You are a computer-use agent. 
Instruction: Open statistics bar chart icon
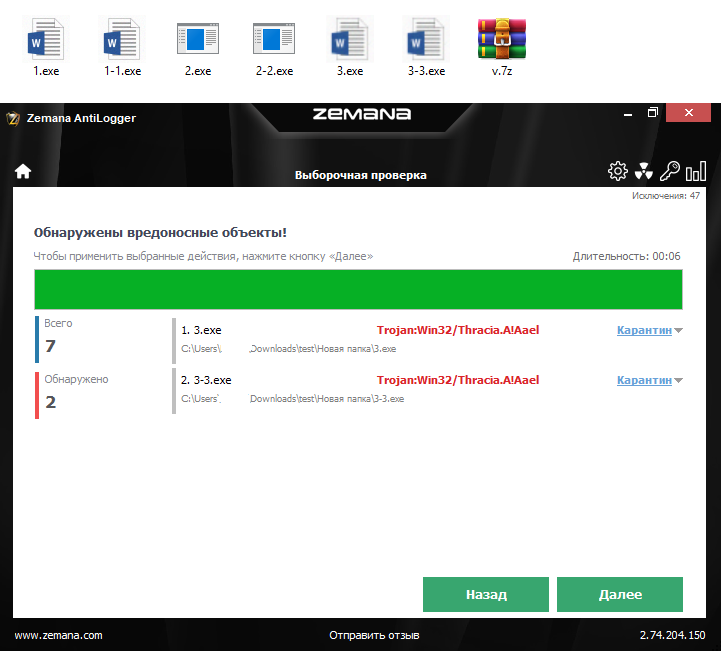click(x=696, y=171)
